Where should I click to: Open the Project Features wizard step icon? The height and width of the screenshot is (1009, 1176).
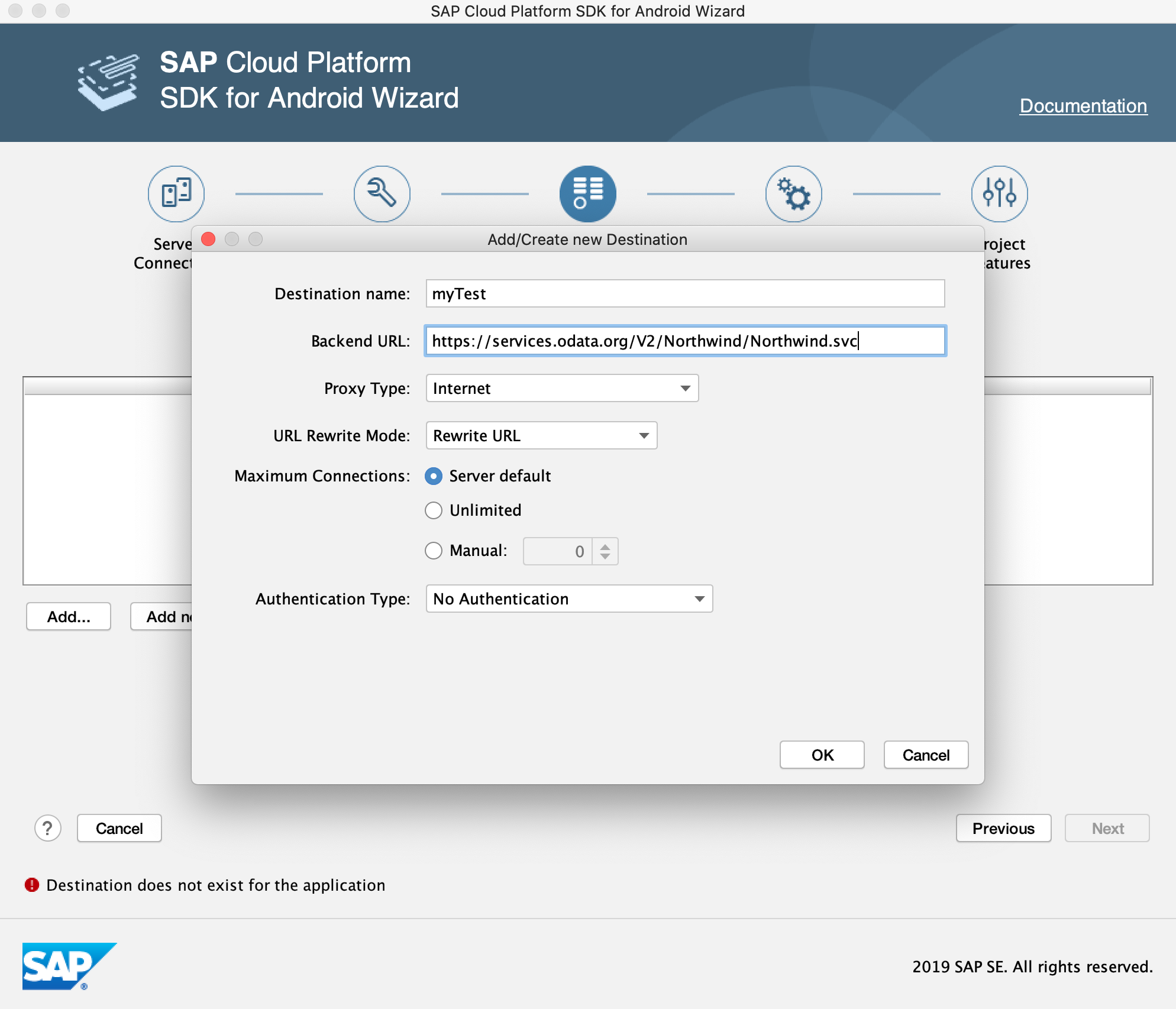click(1000, 193)
